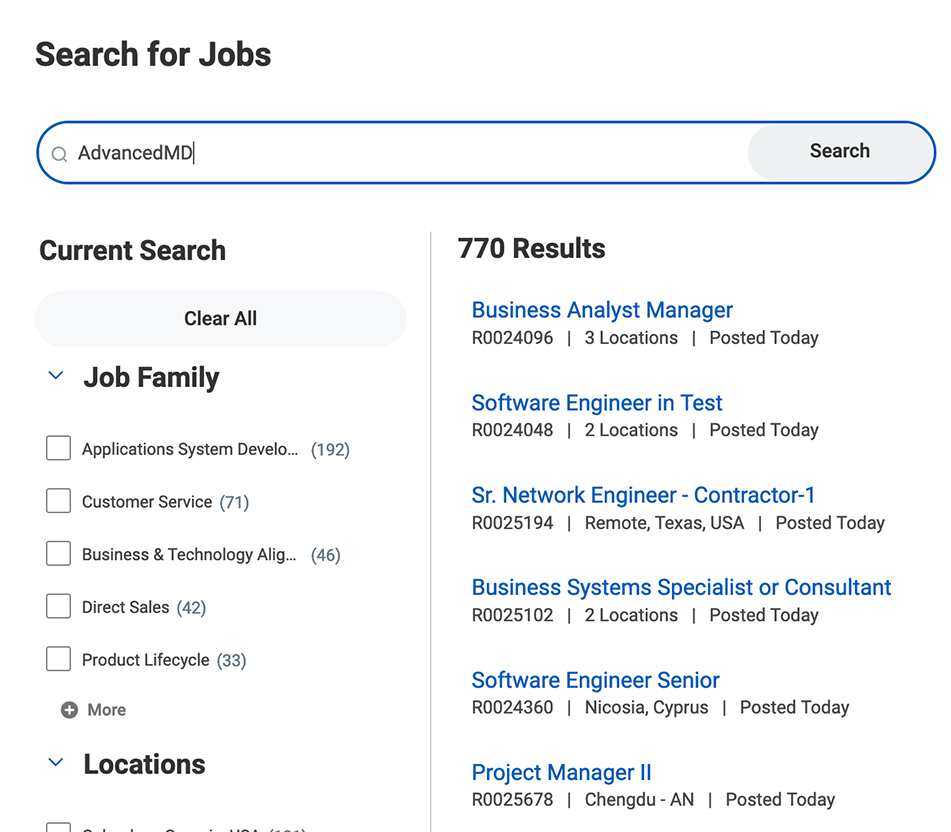Click the Search for Jobs title

tap(153, 55)
